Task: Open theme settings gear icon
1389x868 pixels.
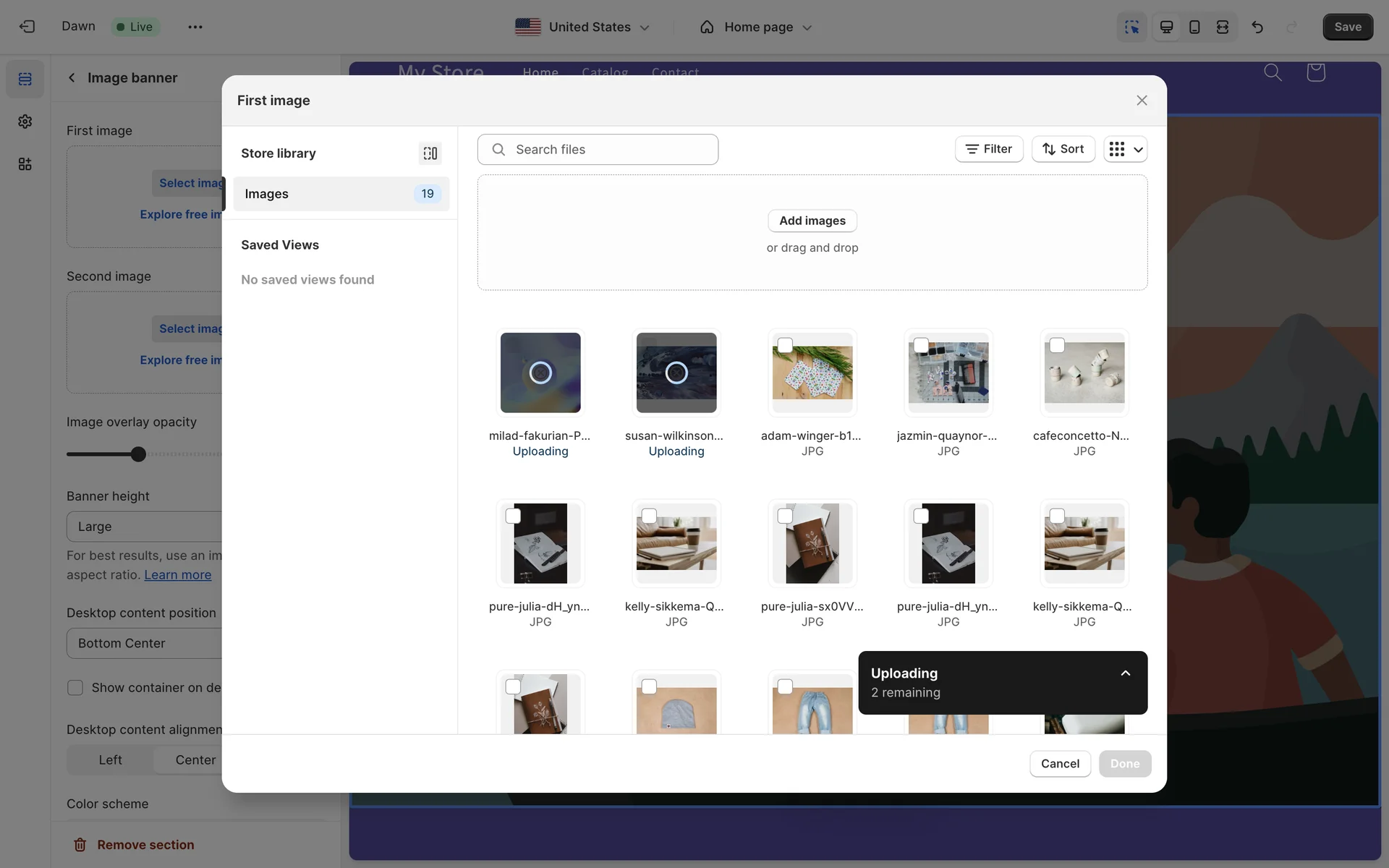Action: (x=25, y=122)
